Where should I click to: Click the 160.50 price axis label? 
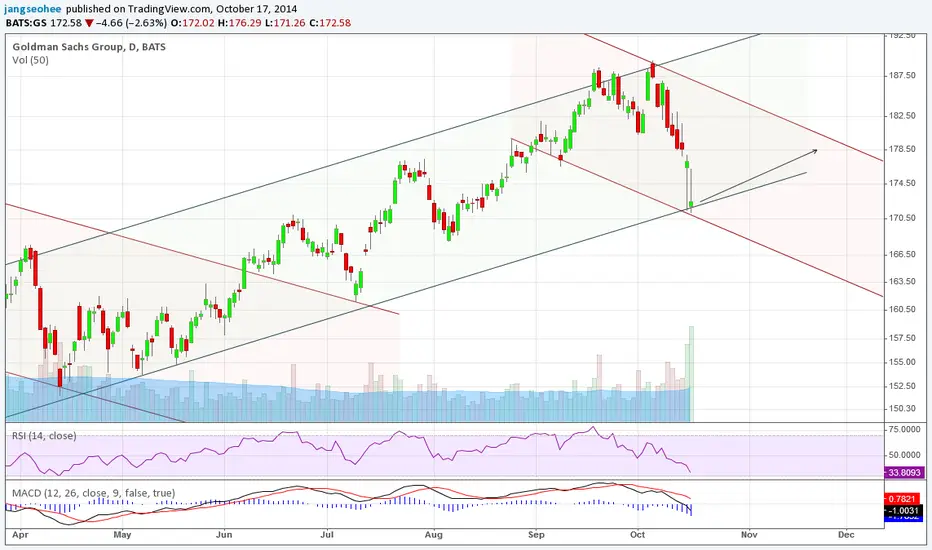click(x=902, y=309)
